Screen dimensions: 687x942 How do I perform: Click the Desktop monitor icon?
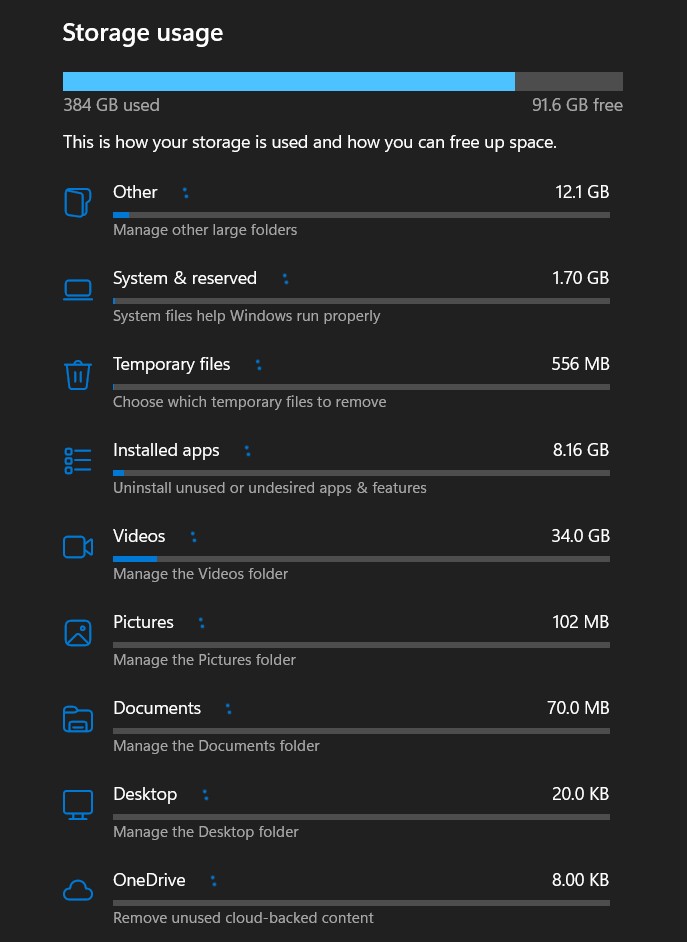pos(78,804)
